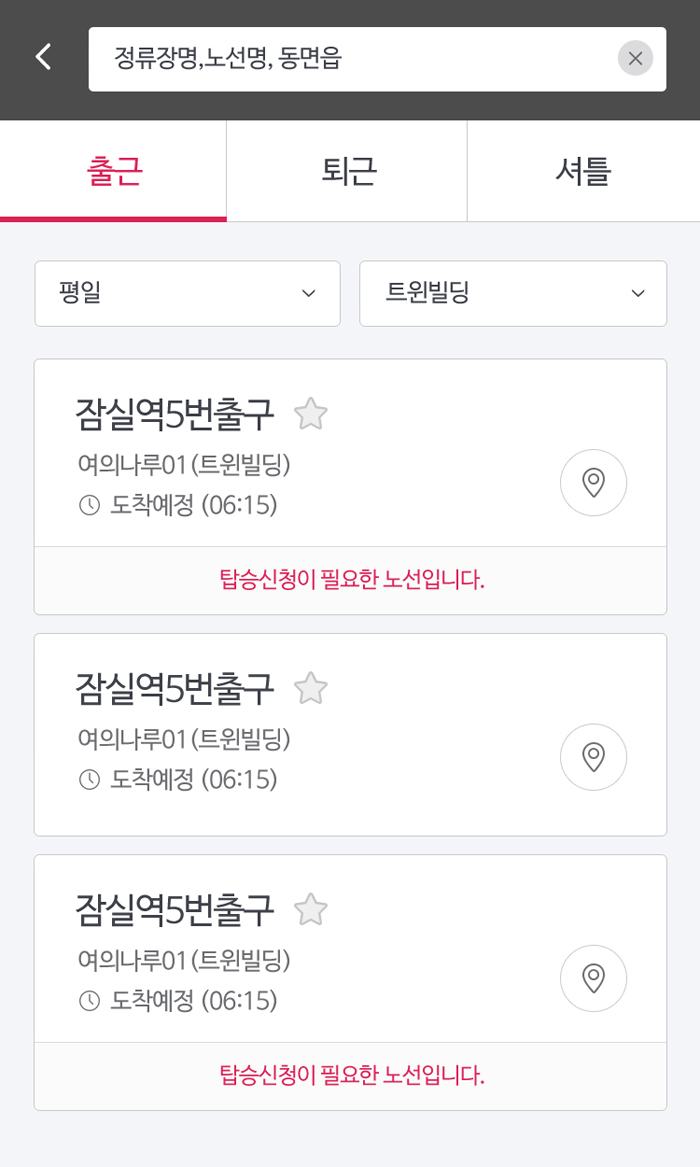Open the 셔틀 tab
This screenshot has height=1167, width=700.
point(583,171)
